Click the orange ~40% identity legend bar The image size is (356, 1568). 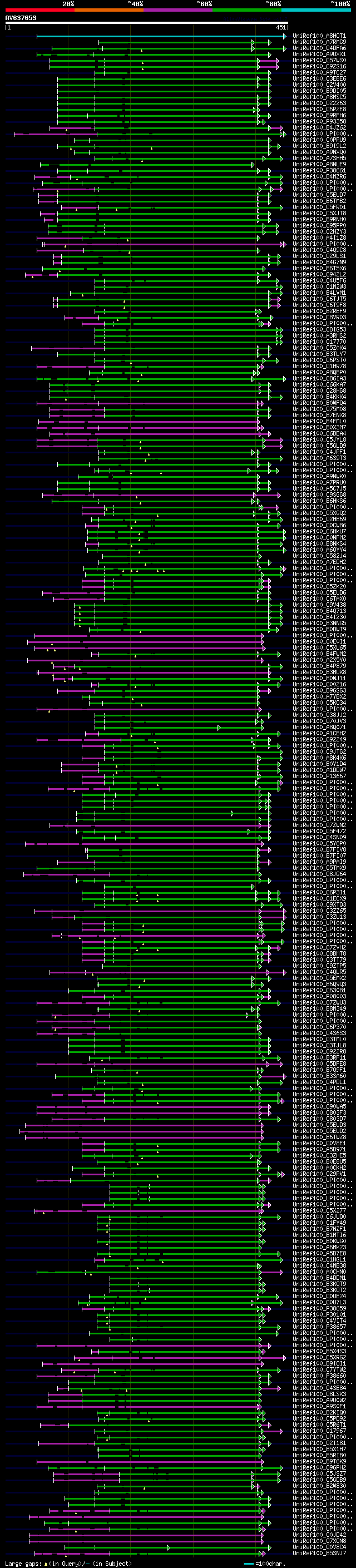coord(109,10)
